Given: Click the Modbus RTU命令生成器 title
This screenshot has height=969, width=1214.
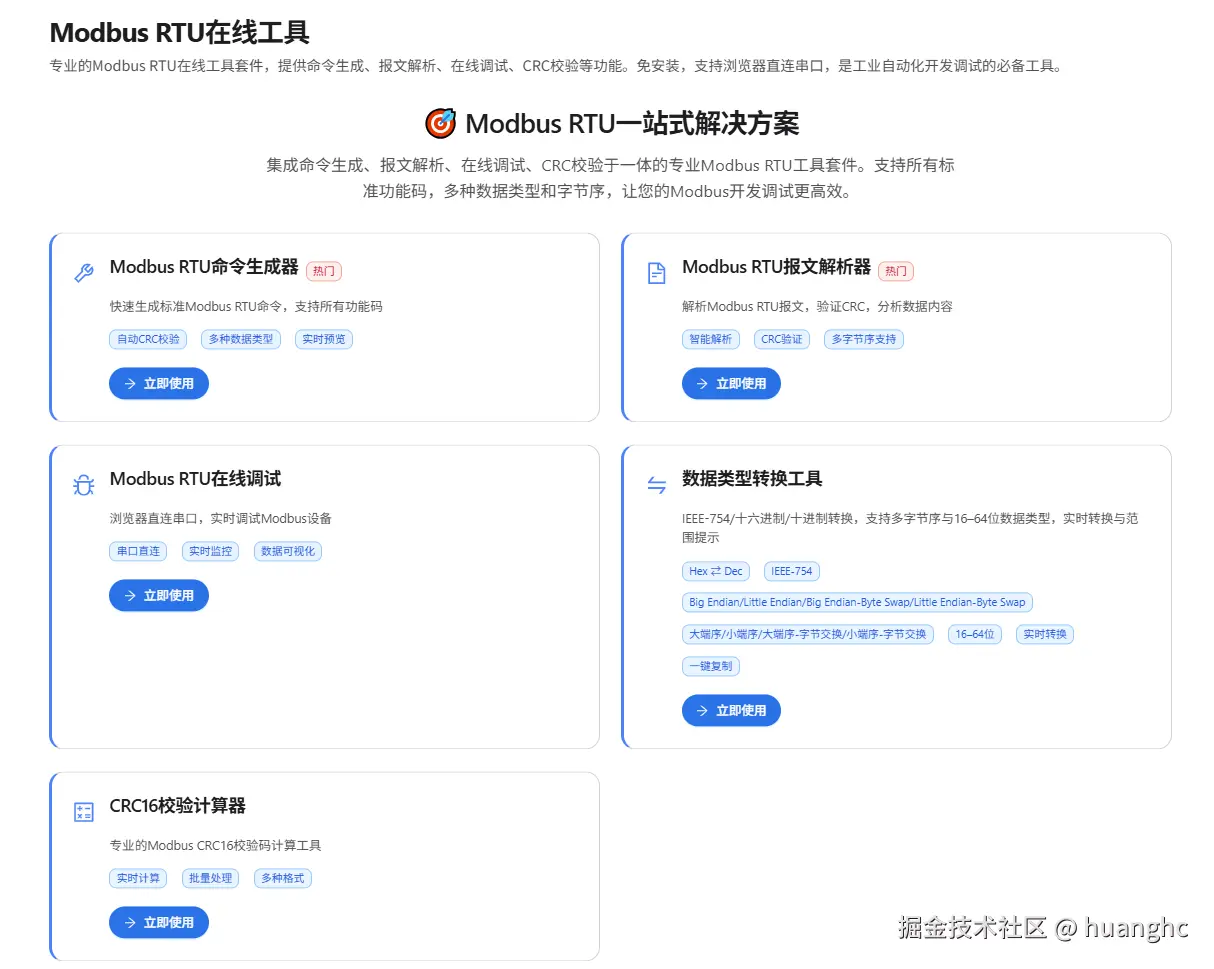Looking at the screenshot, I should (x=204, y=267).
